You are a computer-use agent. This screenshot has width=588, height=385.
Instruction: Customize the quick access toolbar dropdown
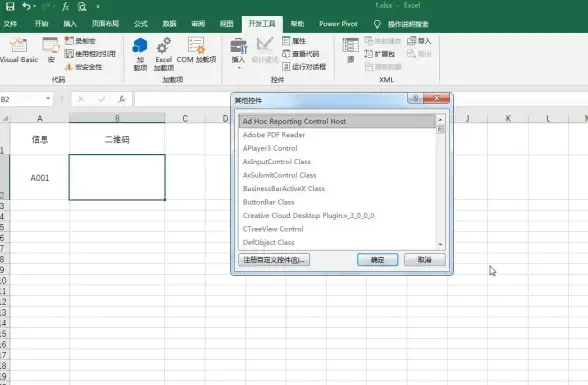click(x=98, y=6)
